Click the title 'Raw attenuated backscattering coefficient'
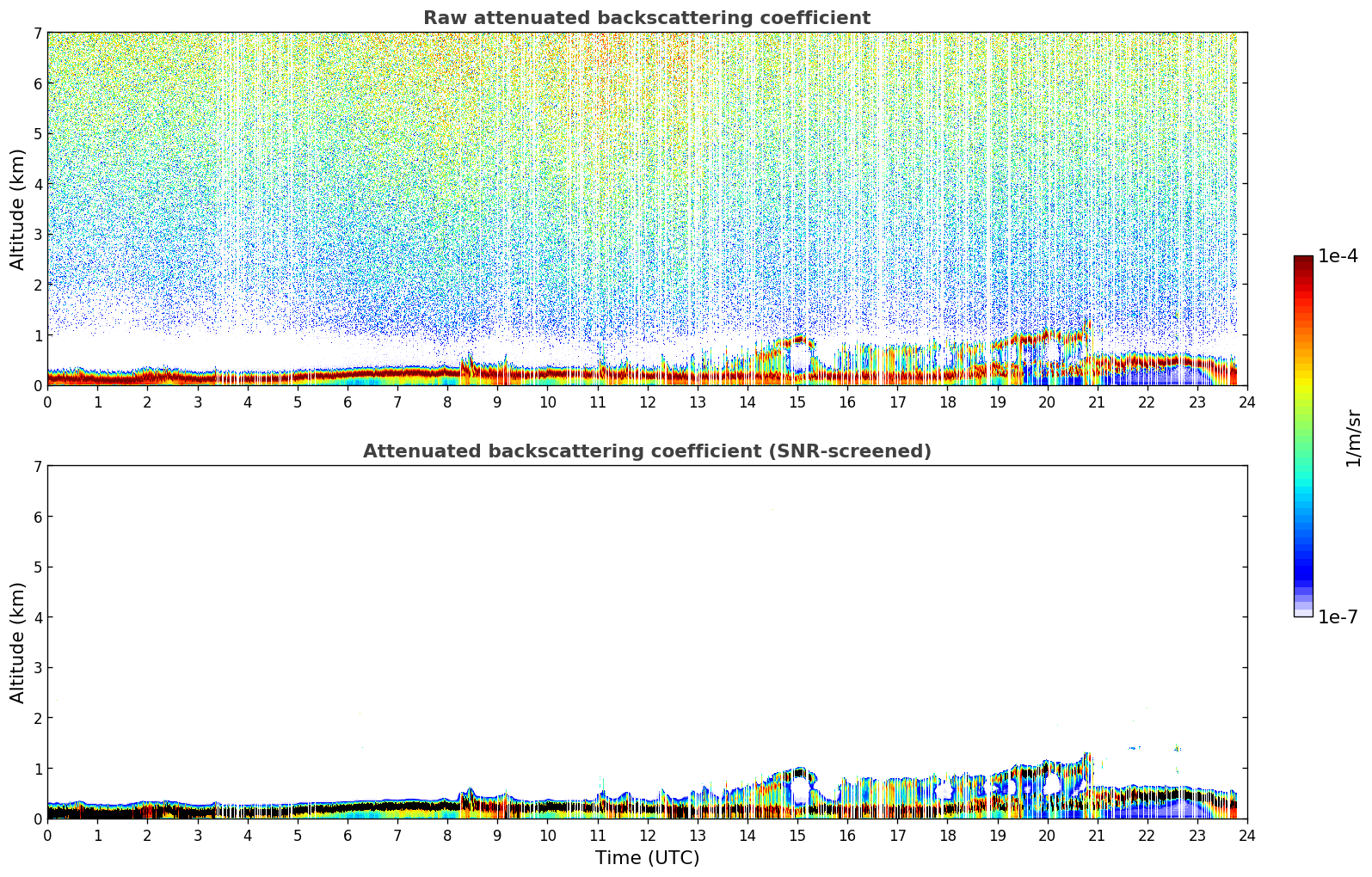This screenshot has width=1372, height=877. 647,18
